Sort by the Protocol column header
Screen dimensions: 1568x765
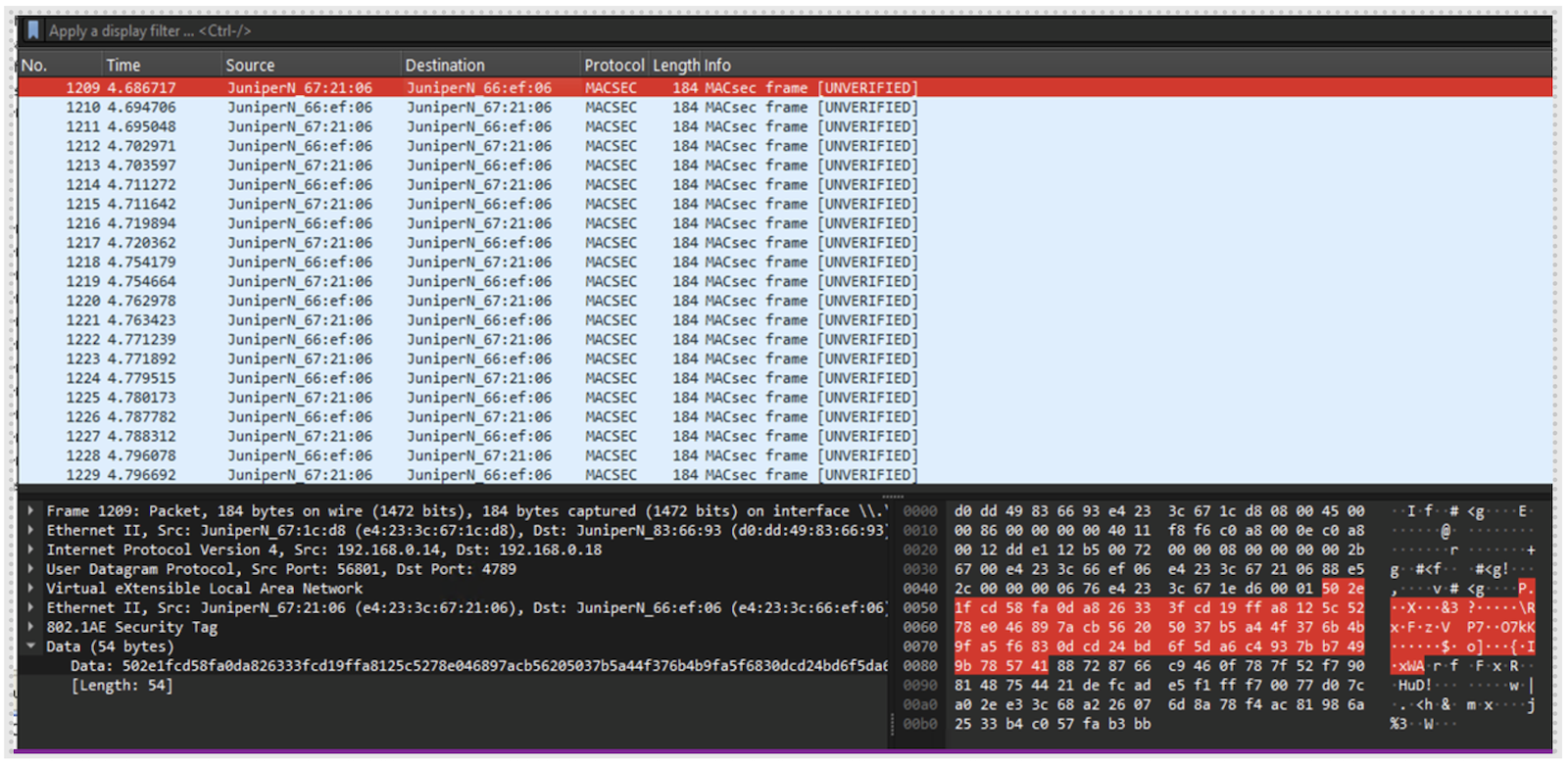(x=614, y=66)
